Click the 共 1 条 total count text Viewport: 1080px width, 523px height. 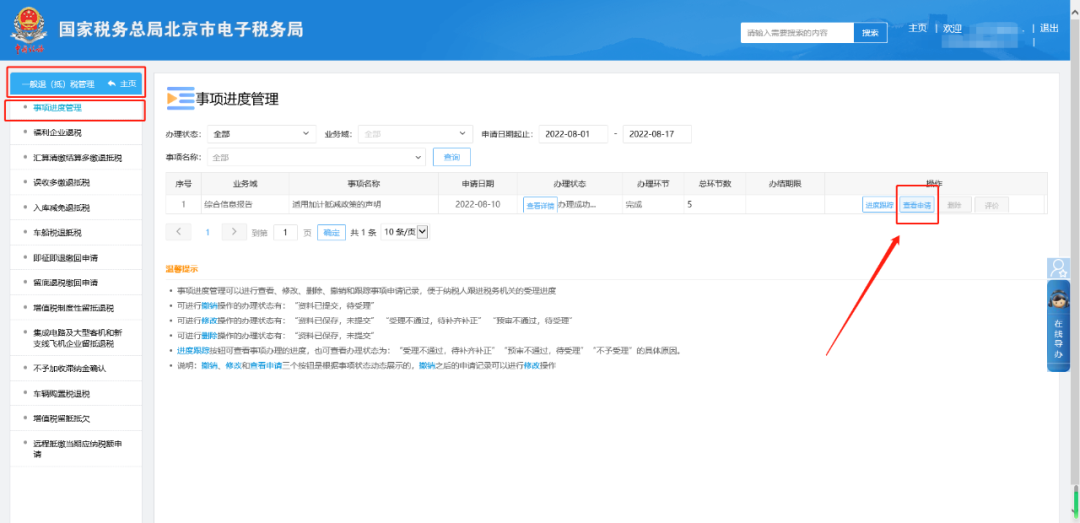[x=363, y=233]
